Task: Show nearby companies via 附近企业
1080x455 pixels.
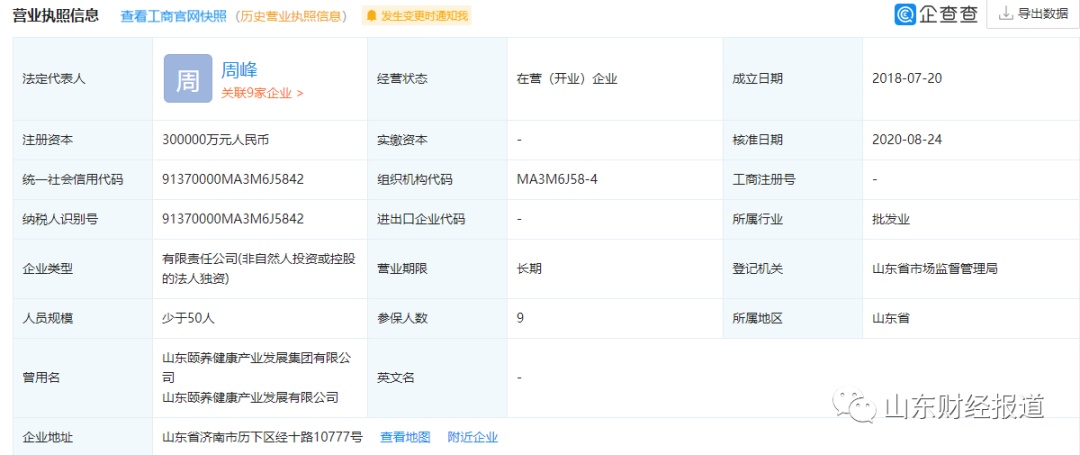Action: pos(472,437)
